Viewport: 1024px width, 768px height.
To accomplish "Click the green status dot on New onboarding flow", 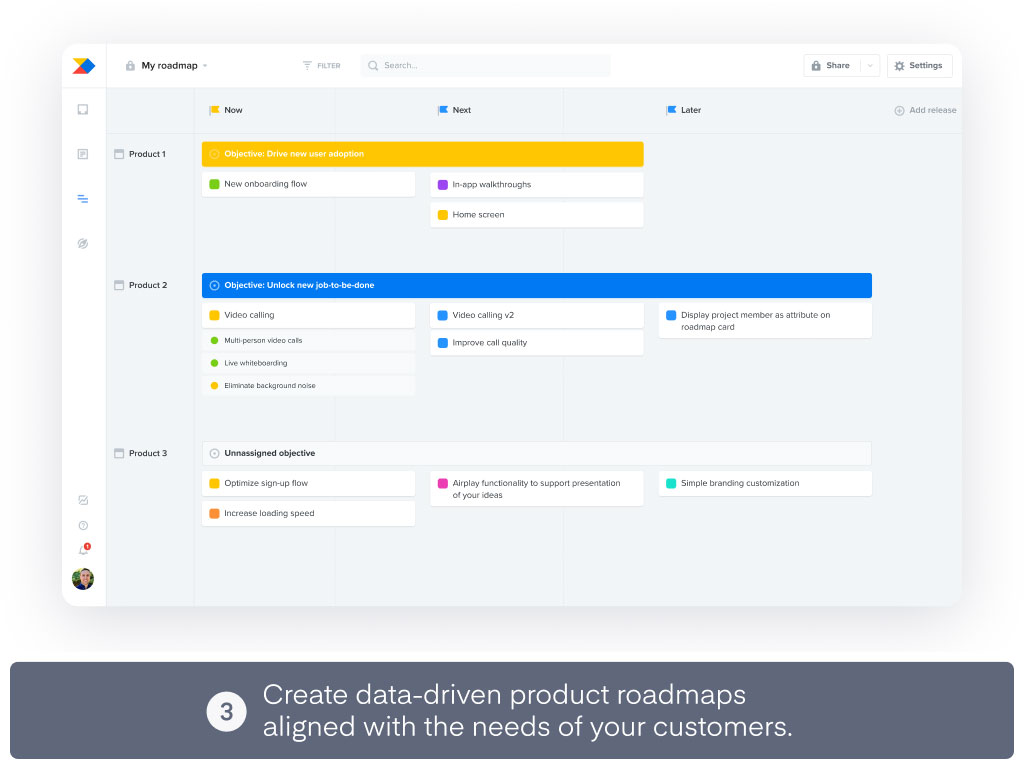I will 212,184.
